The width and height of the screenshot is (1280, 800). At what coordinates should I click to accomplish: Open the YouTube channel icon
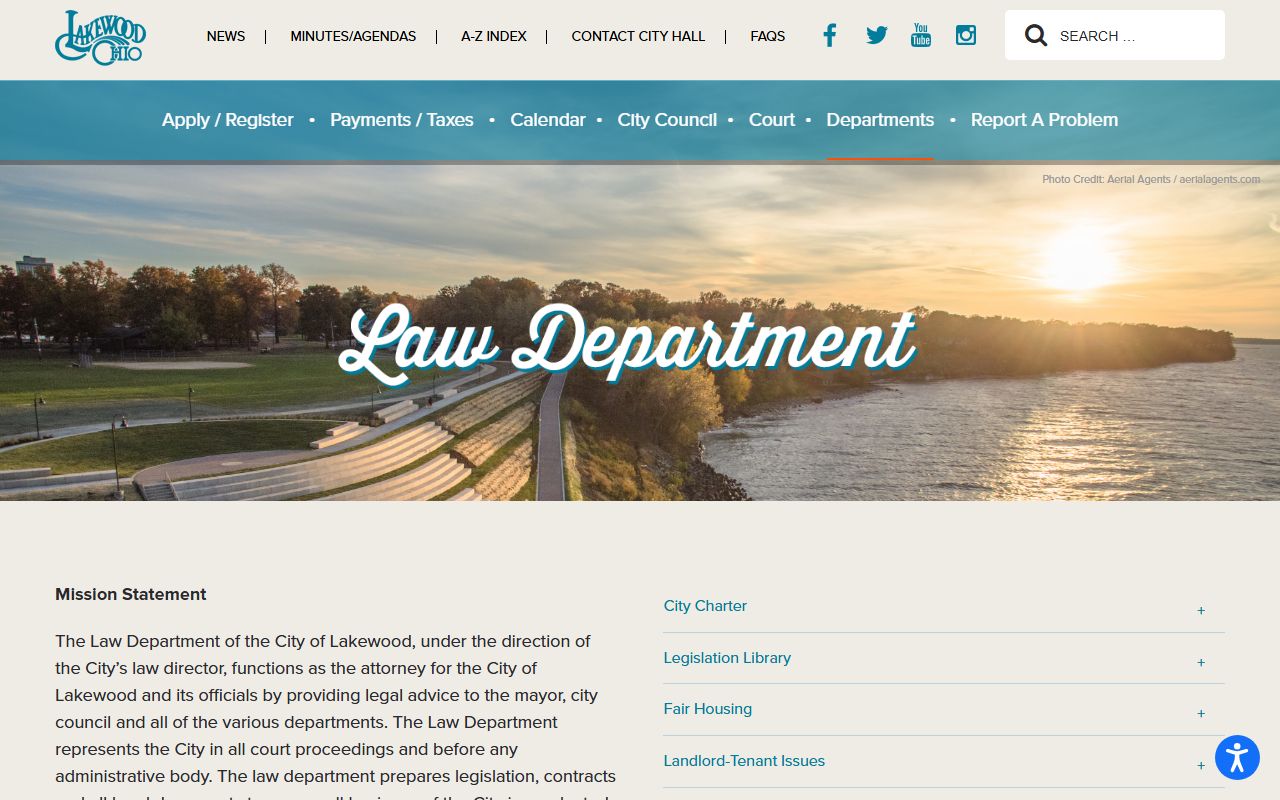pyautogui.click(x=921, y=35)
